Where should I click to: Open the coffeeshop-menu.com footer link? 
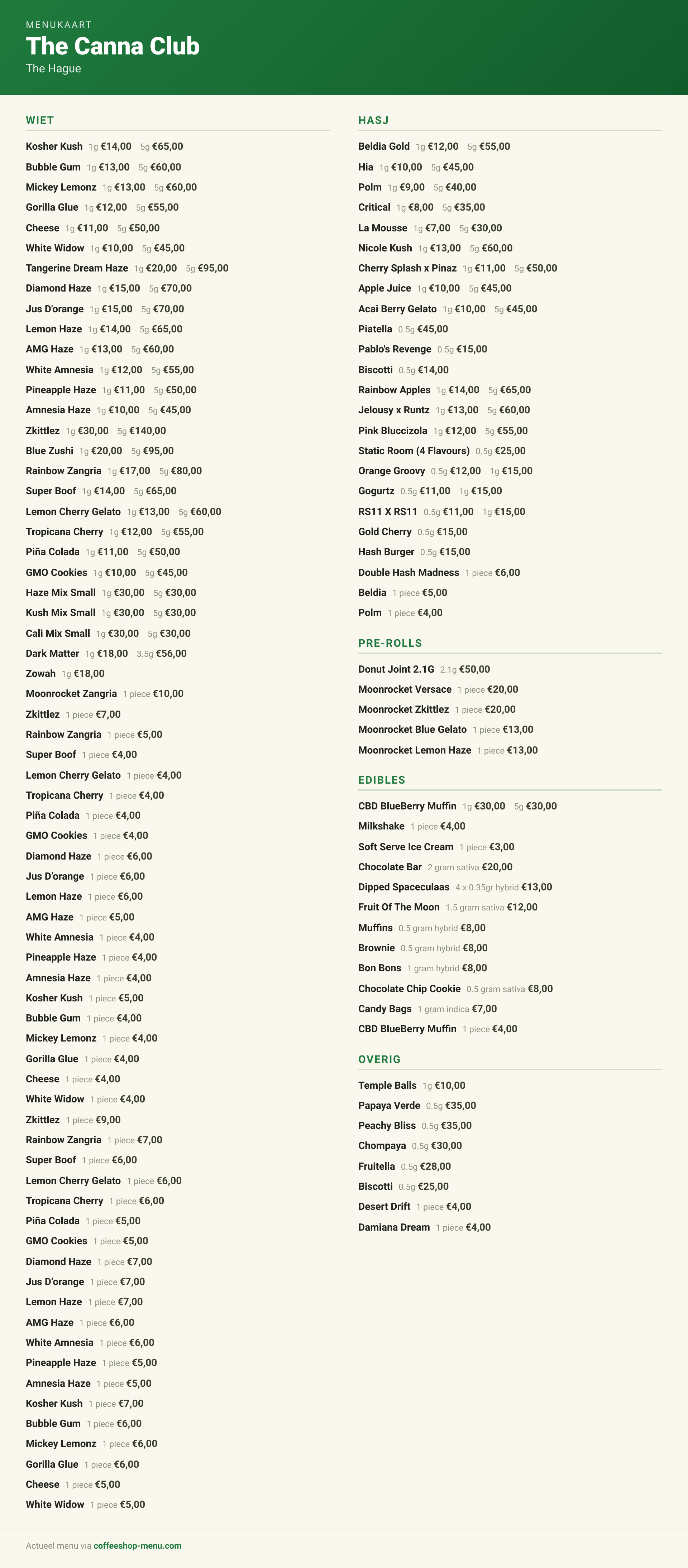pyautogui.click(x=137, y=1545)
